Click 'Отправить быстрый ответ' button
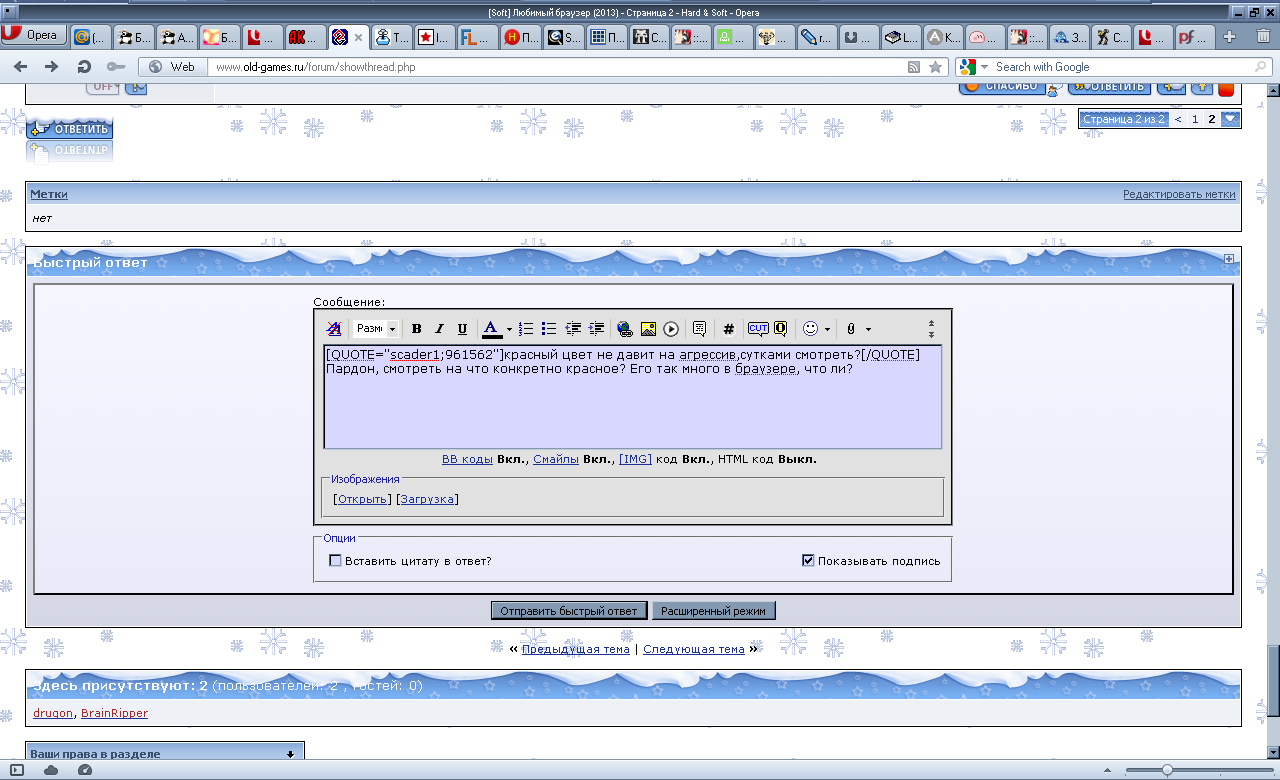 pos(569,610)
